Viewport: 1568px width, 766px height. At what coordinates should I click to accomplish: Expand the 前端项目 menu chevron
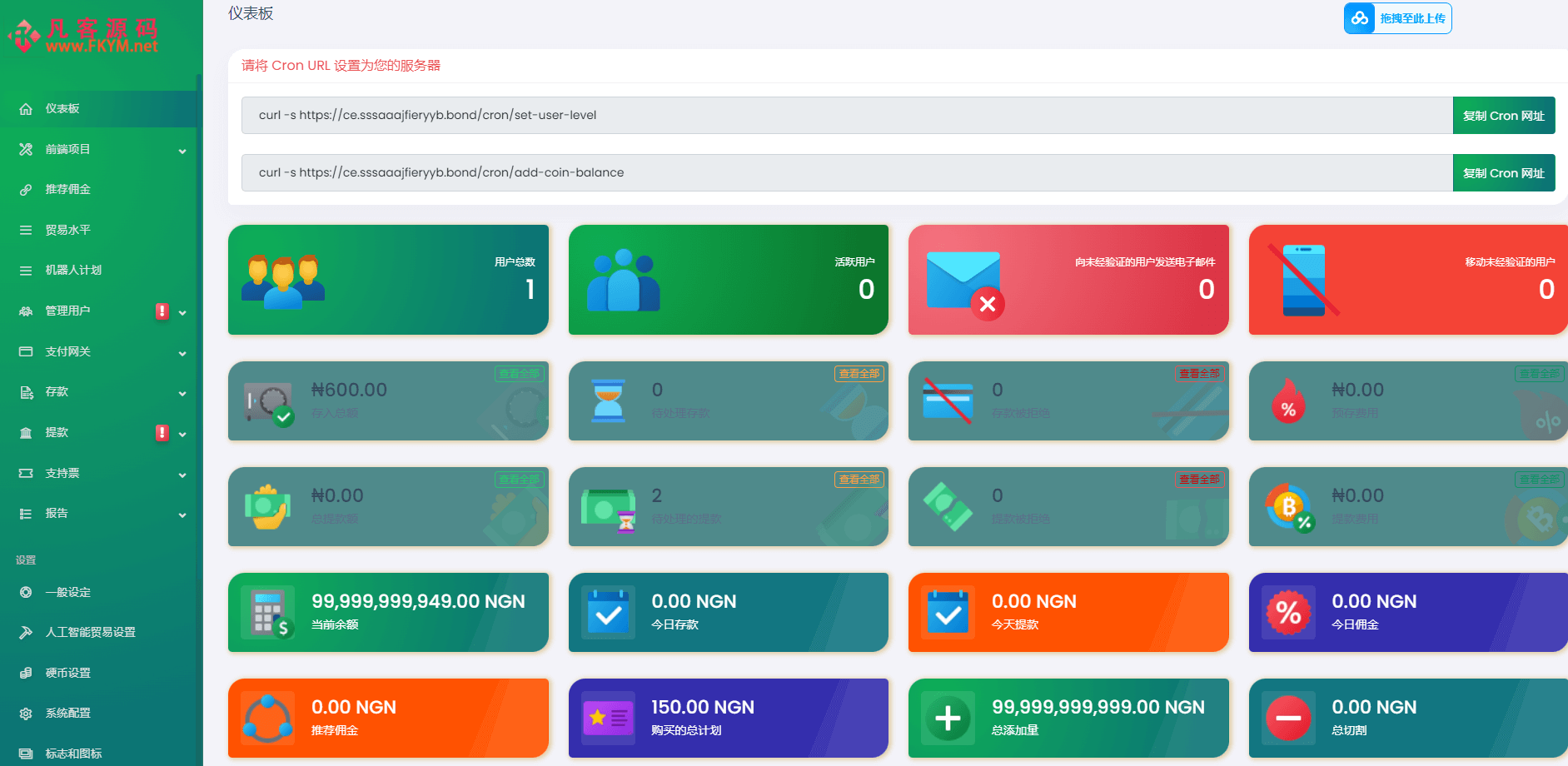point(182,151)
